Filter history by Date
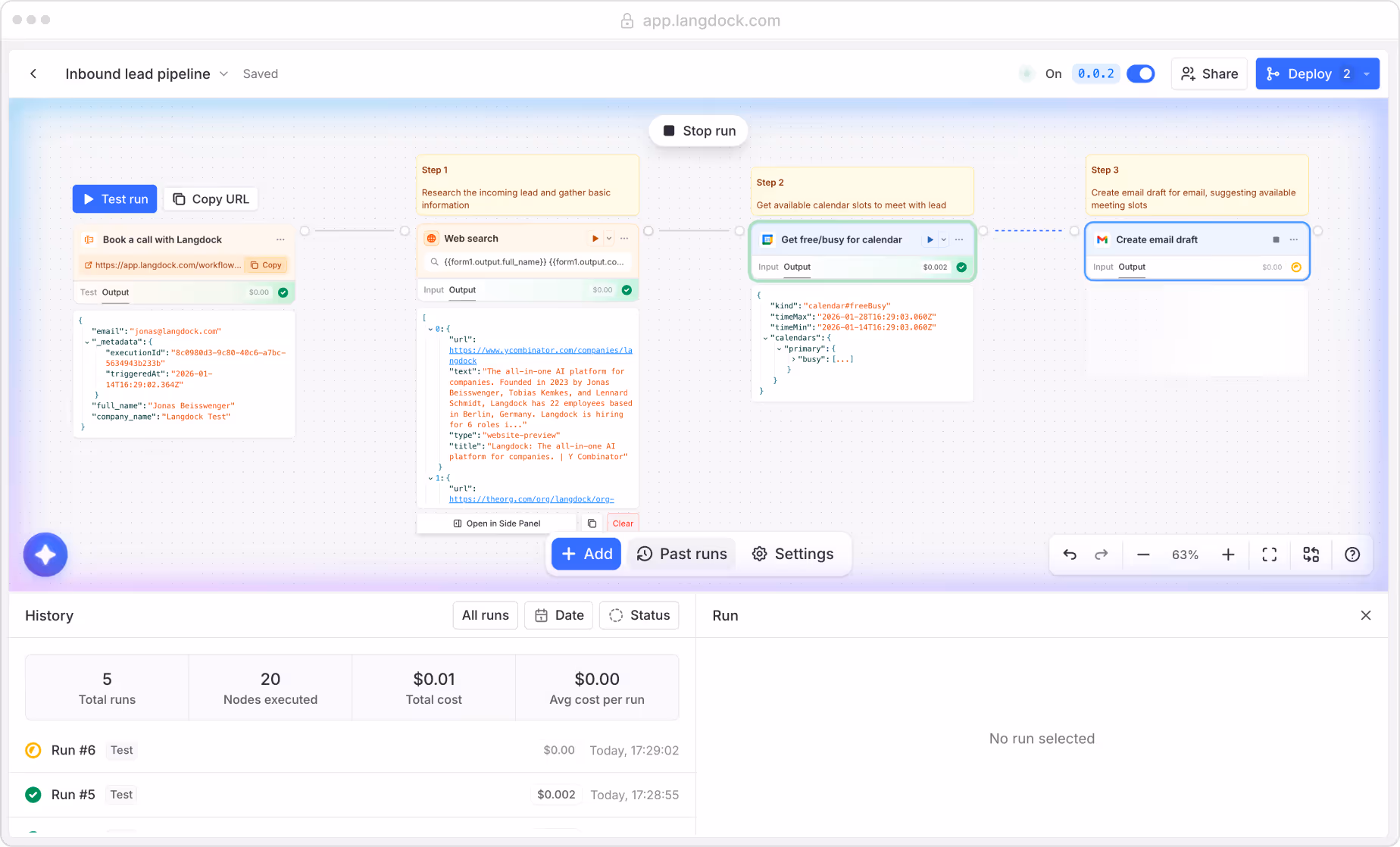The height and width of the screenshot is (847, 1400). 559,615
